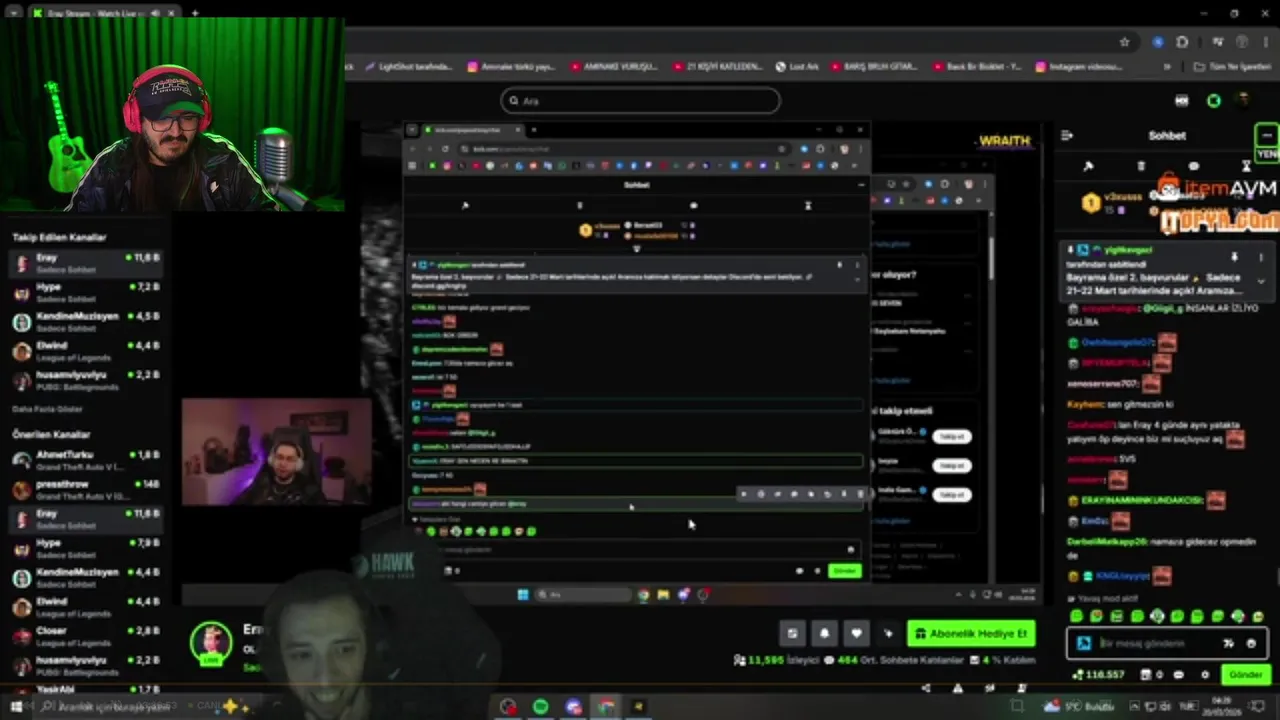Screen dimensions: 1280x720
Task: Open the clip icon button below stream
Action: (792, 633)
